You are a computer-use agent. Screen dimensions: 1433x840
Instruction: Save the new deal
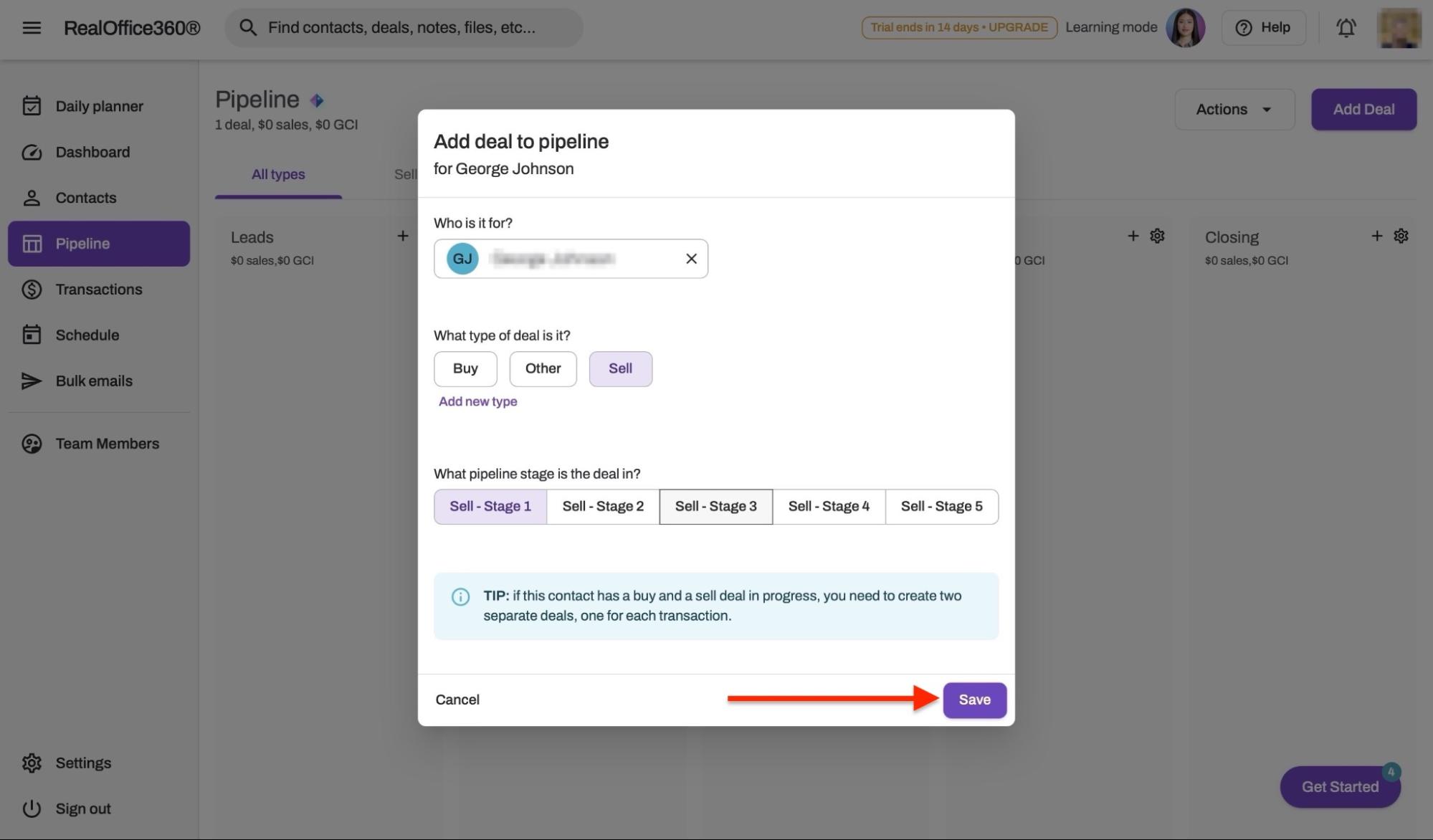click(x=974, y=699)
